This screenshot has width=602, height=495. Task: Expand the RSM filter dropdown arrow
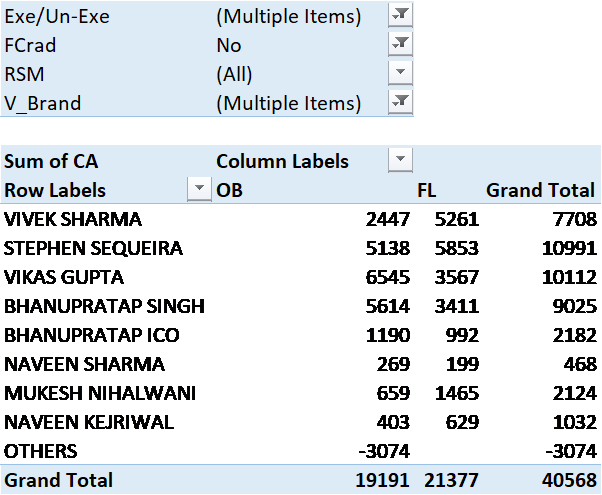tap(400, 74)
